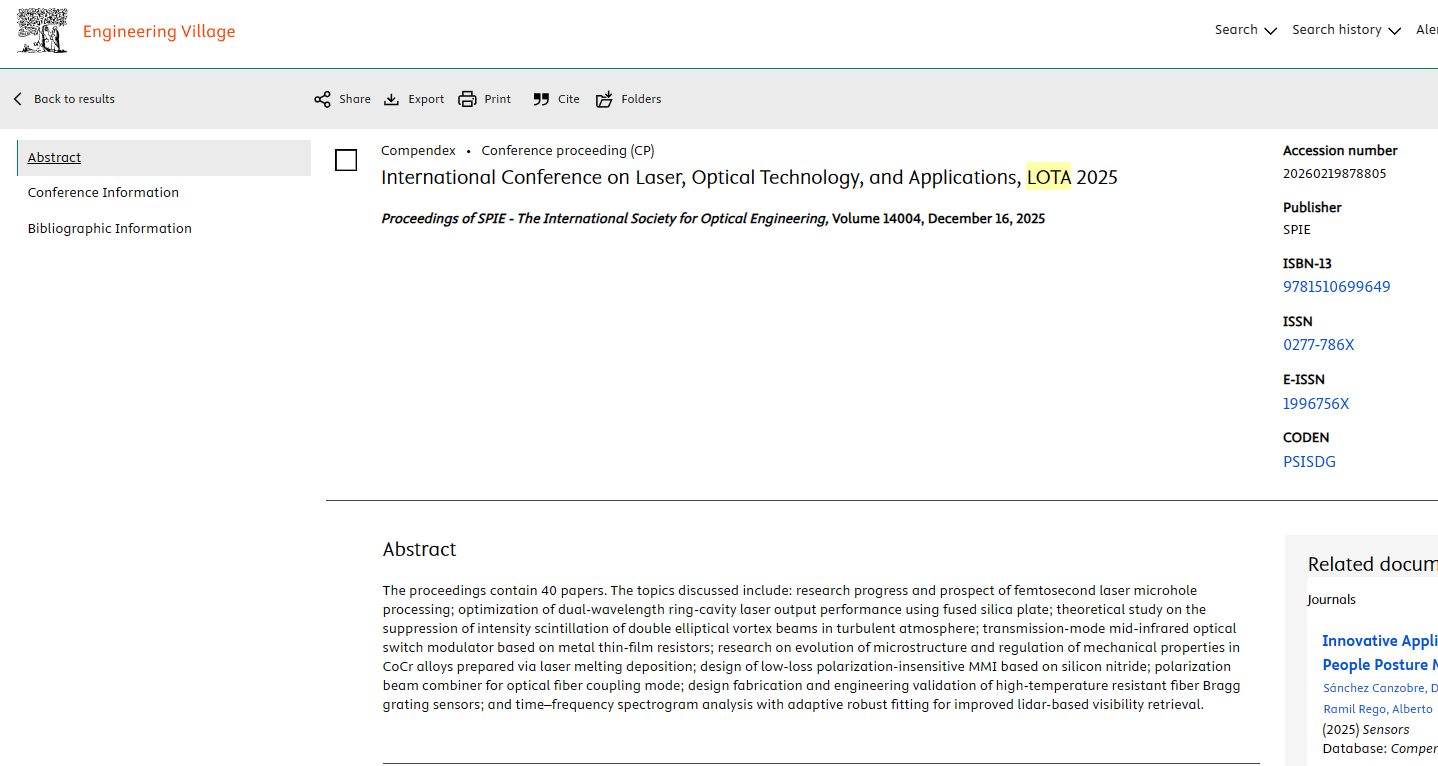Open ISBN-13 link 9781510699649

click(x=1336, y=287)
